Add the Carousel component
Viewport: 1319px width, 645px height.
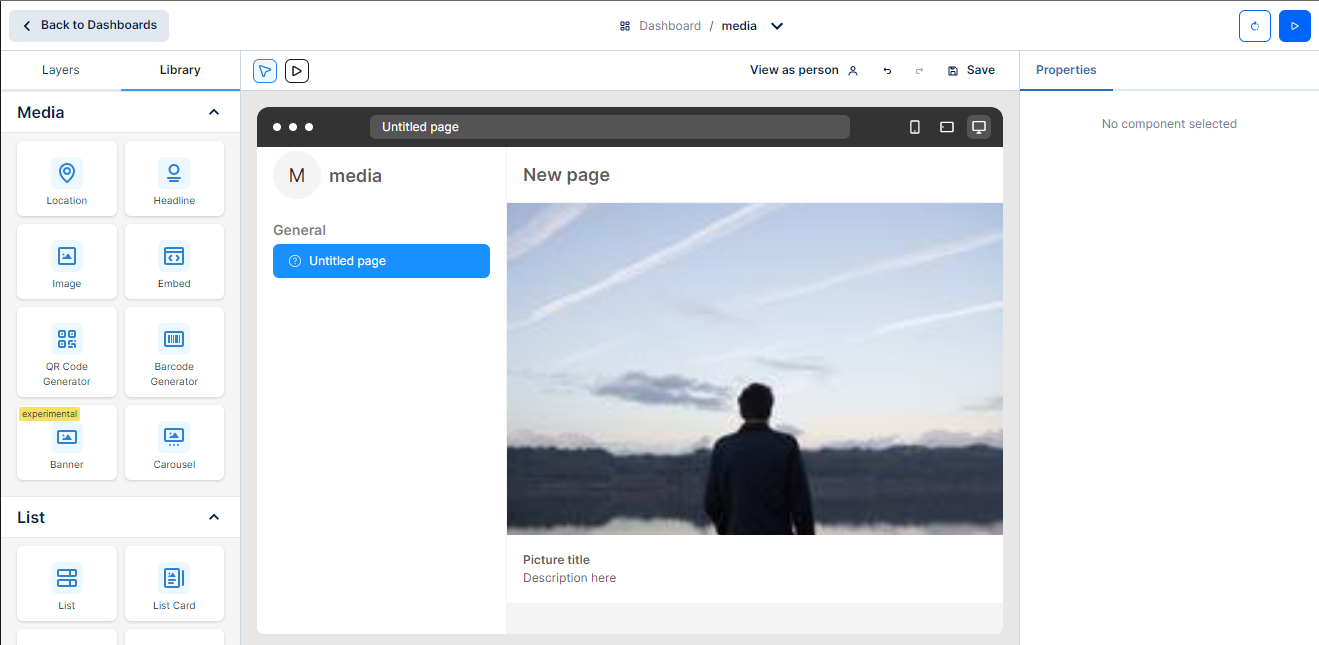pos(174,442)
